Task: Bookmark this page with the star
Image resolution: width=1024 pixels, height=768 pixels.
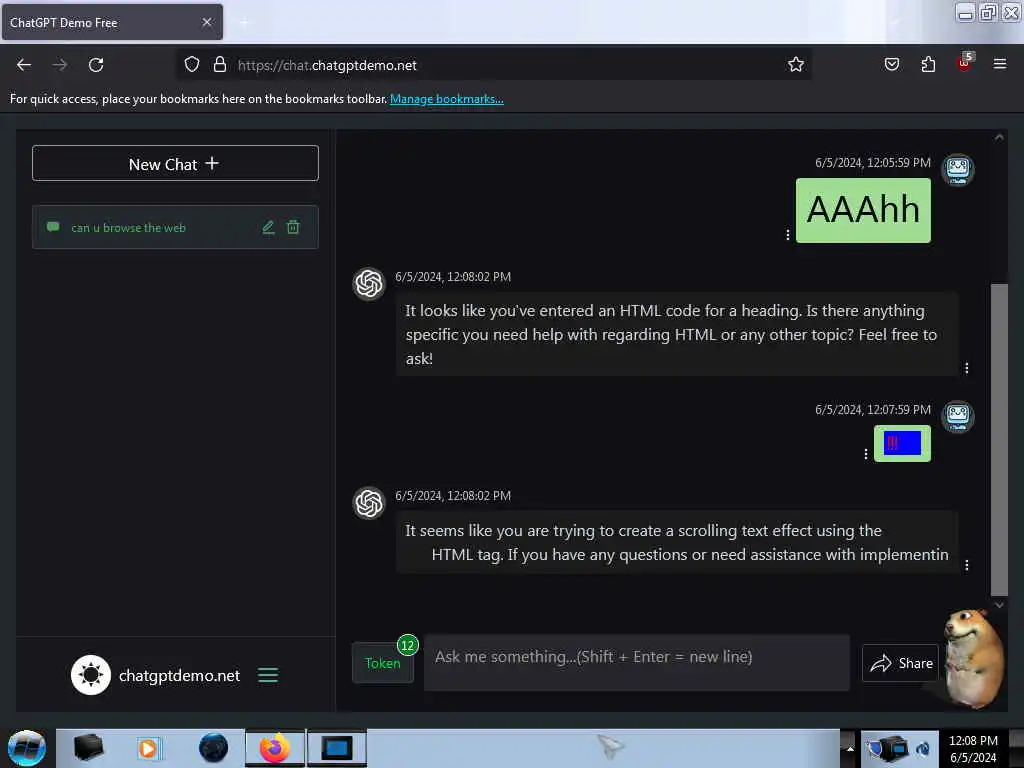Action: pos(795,65)
